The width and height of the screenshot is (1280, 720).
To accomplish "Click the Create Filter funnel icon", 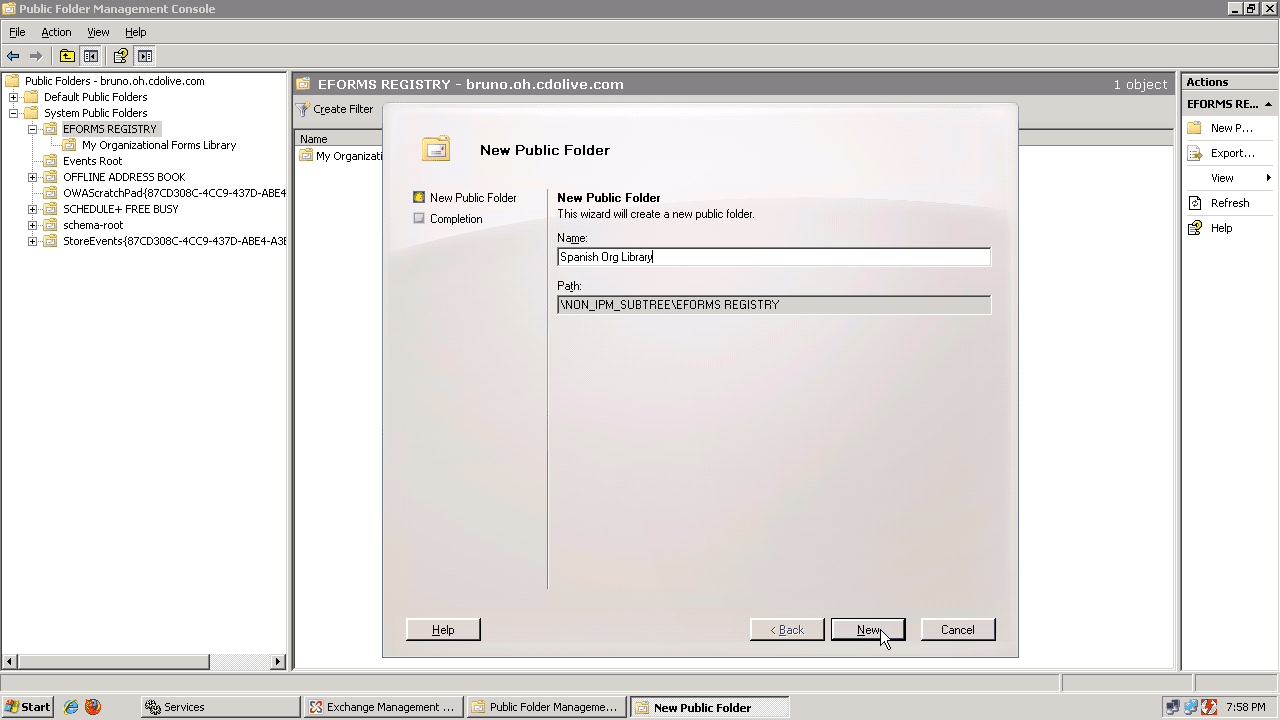I will point(303,109).
